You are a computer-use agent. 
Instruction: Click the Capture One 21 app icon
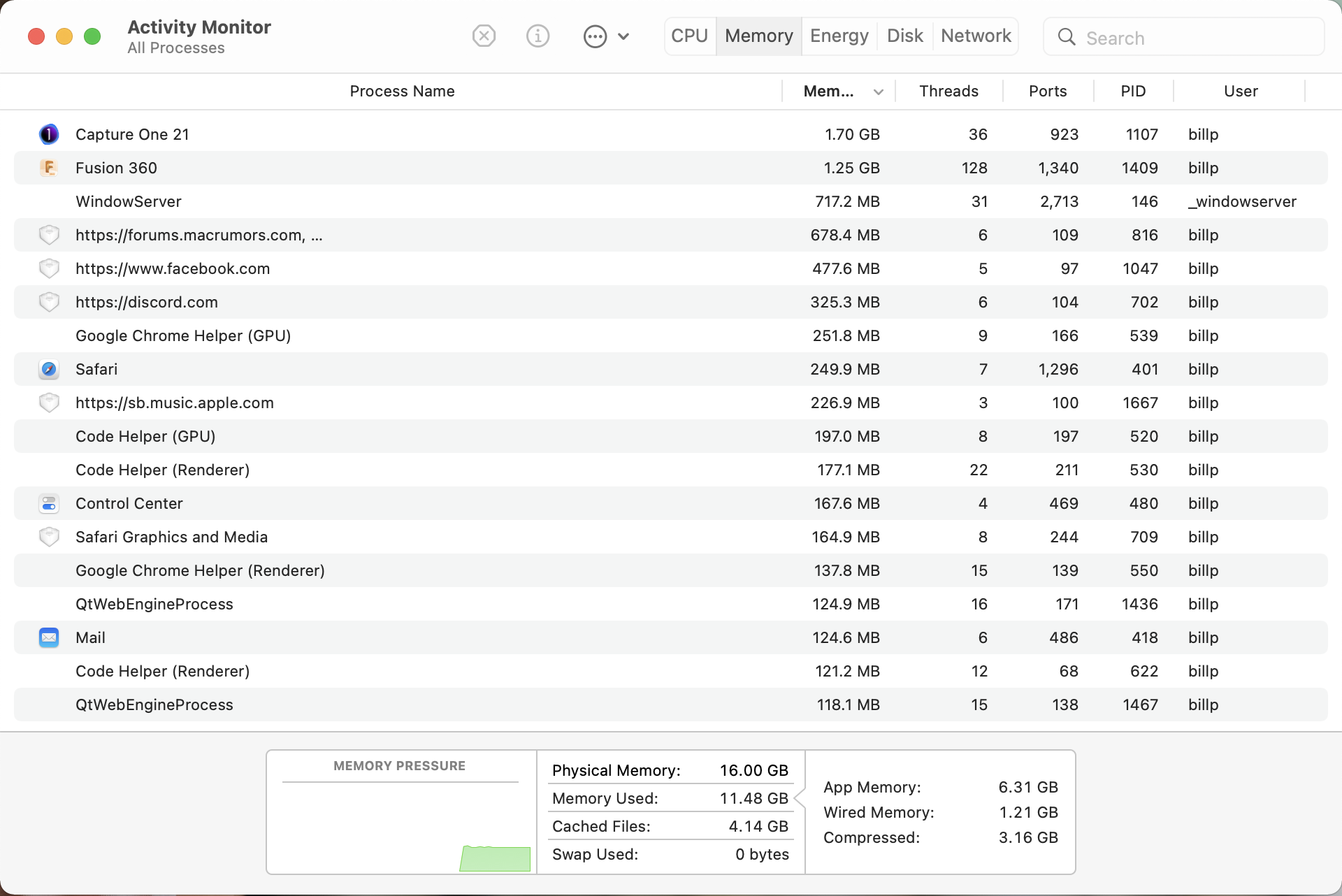49,134
